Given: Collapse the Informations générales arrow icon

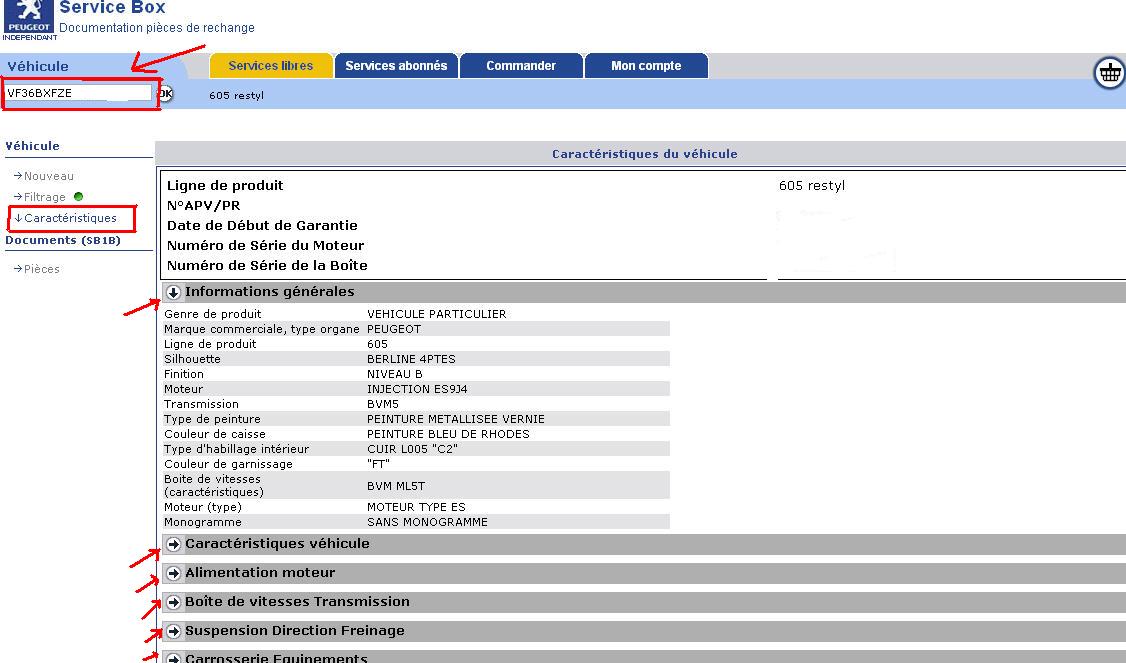Looking at the screenshot, I should click(173, 293).
